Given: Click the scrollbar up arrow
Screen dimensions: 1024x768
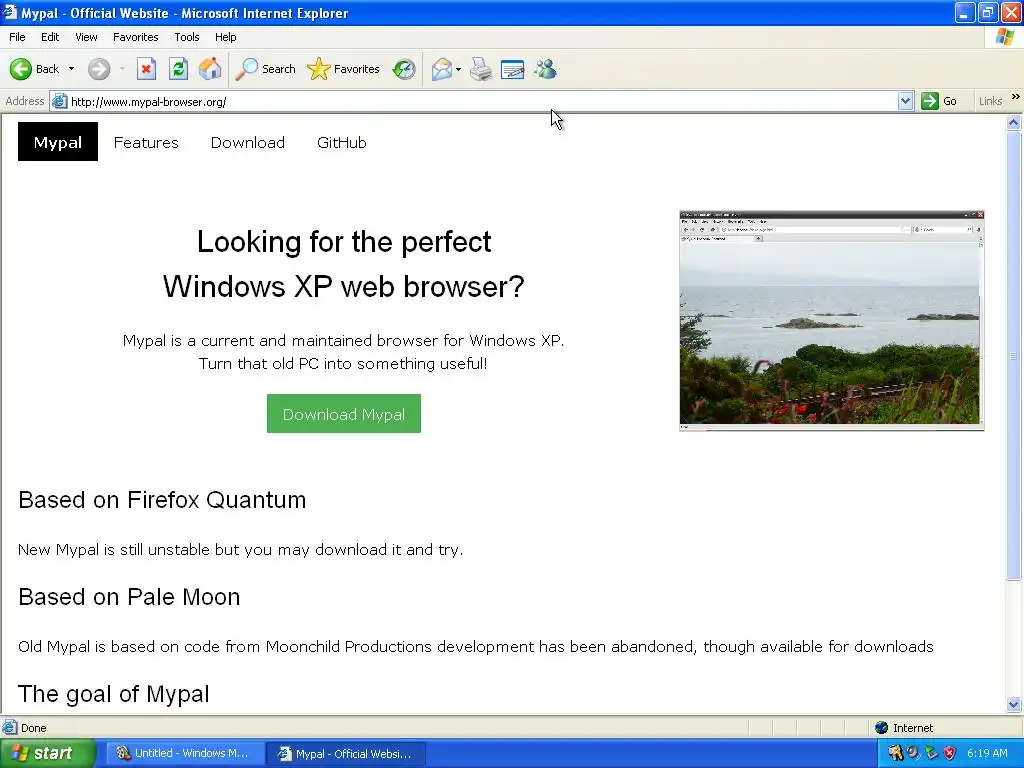Looking at the screenshot, I should (1014, 123).
